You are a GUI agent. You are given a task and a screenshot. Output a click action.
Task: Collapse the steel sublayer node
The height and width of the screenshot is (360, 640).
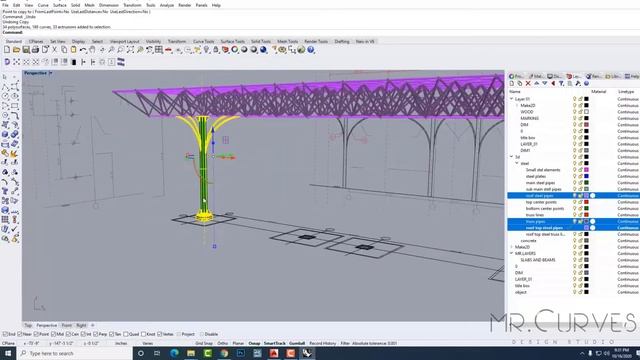pos(517,163)
